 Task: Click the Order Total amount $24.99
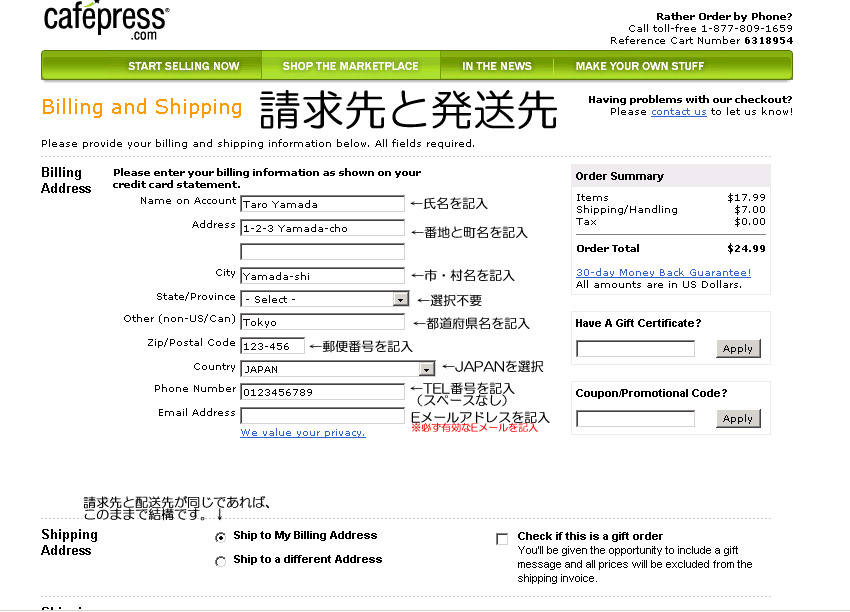(746, 249)
